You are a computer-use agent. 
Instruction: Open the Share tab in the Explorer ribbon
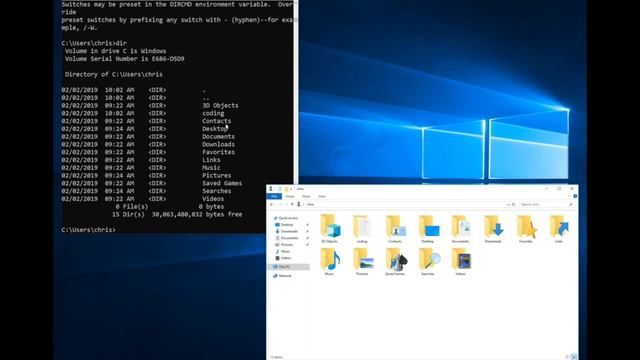tap(306, 196)
